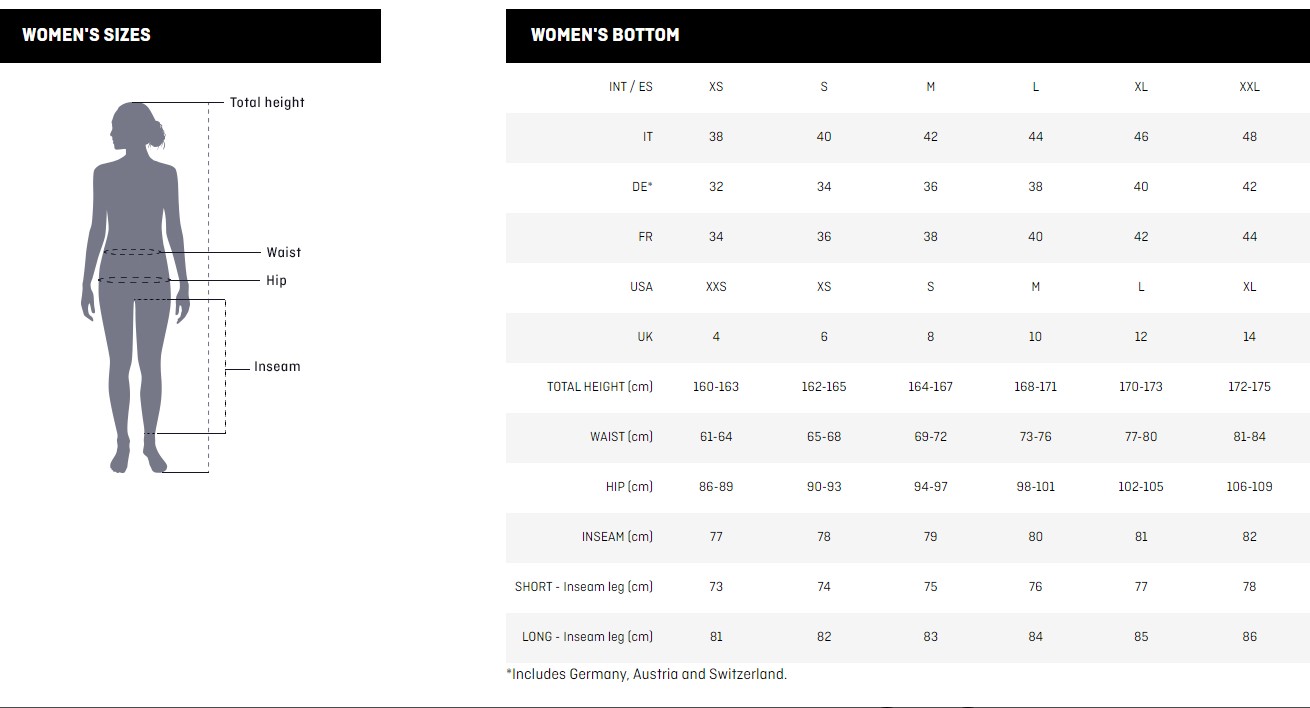Click the 94-97 hip measurement cell
Image resolution: width=1310 pixels, height=708 pixels.
click(930, 487)
